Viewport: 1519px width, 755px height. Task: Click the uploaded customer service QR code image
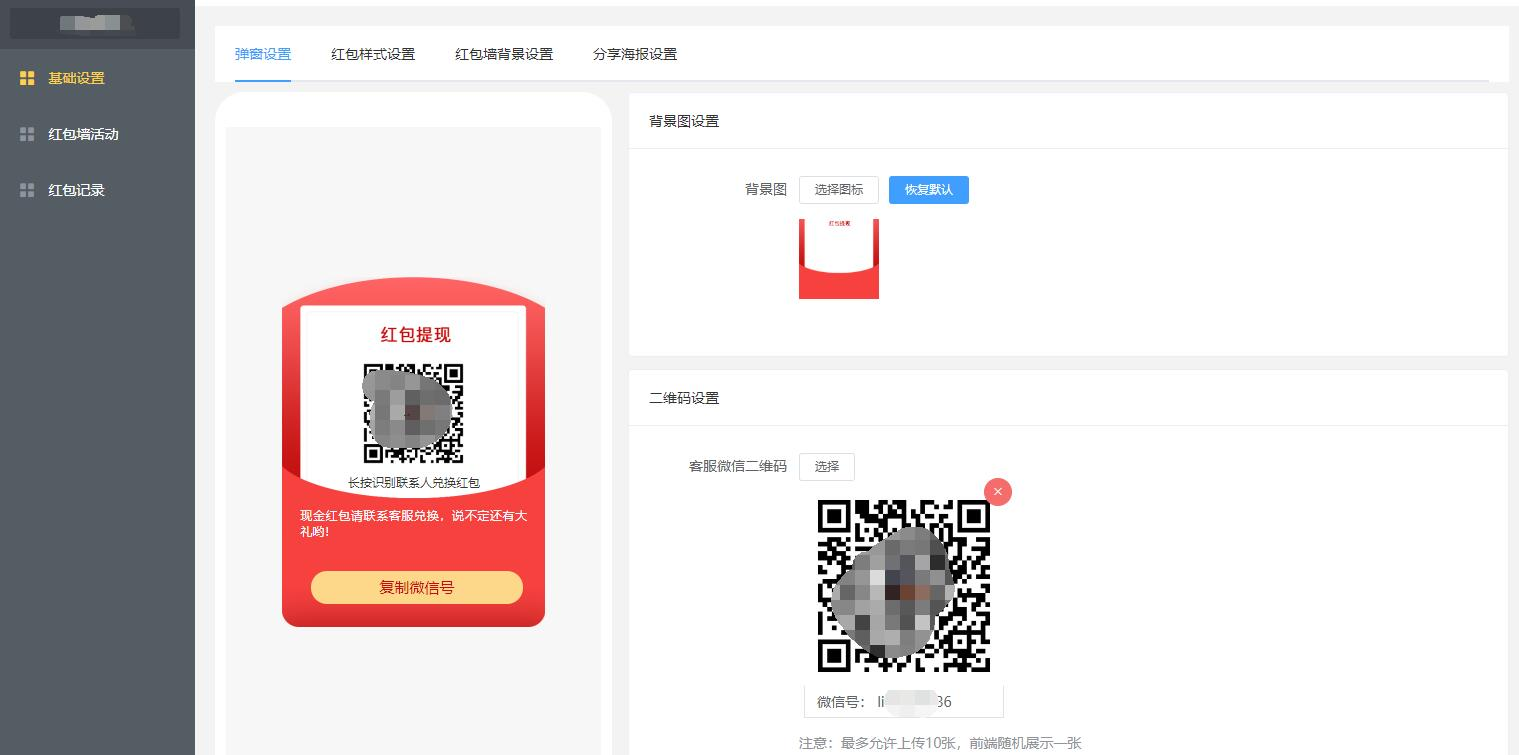point(904,586)
